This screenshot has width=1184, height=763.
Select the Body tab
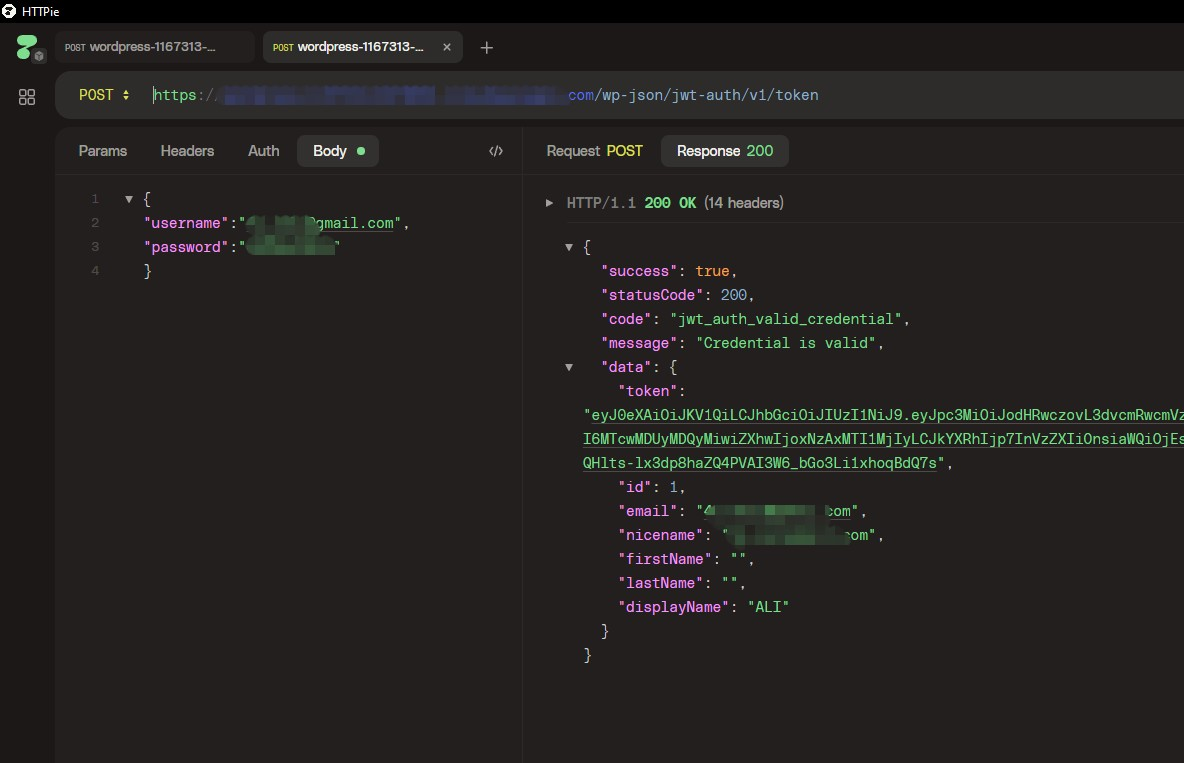point(338,151)
